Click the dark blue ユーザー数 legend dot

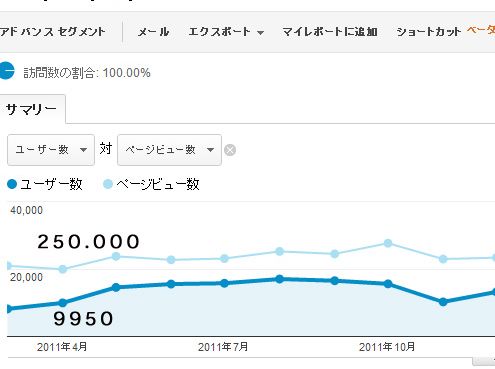click(x=12, y=184)
